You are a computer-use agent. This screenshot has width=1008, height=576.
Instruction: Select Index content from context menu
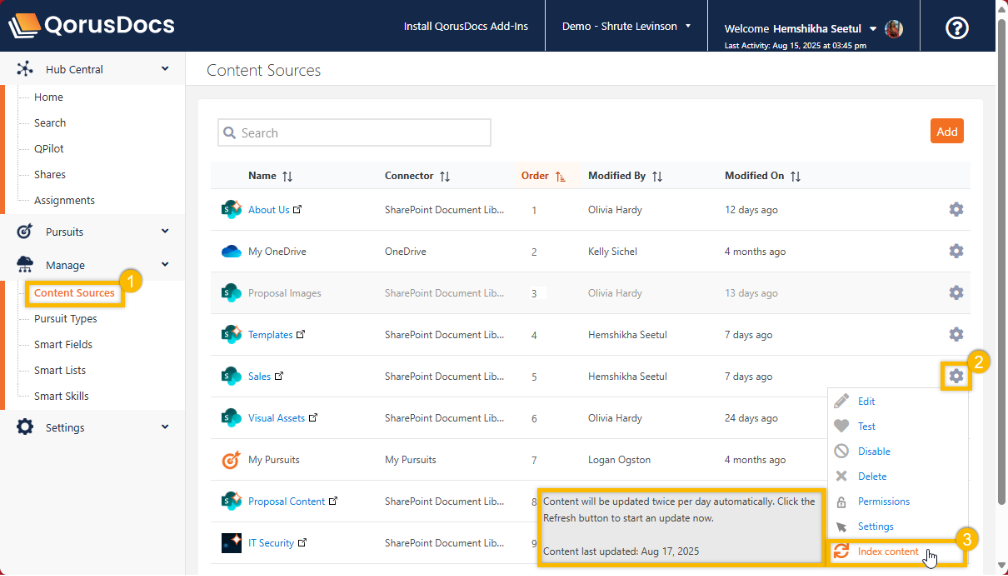click(x=887, y=552)
